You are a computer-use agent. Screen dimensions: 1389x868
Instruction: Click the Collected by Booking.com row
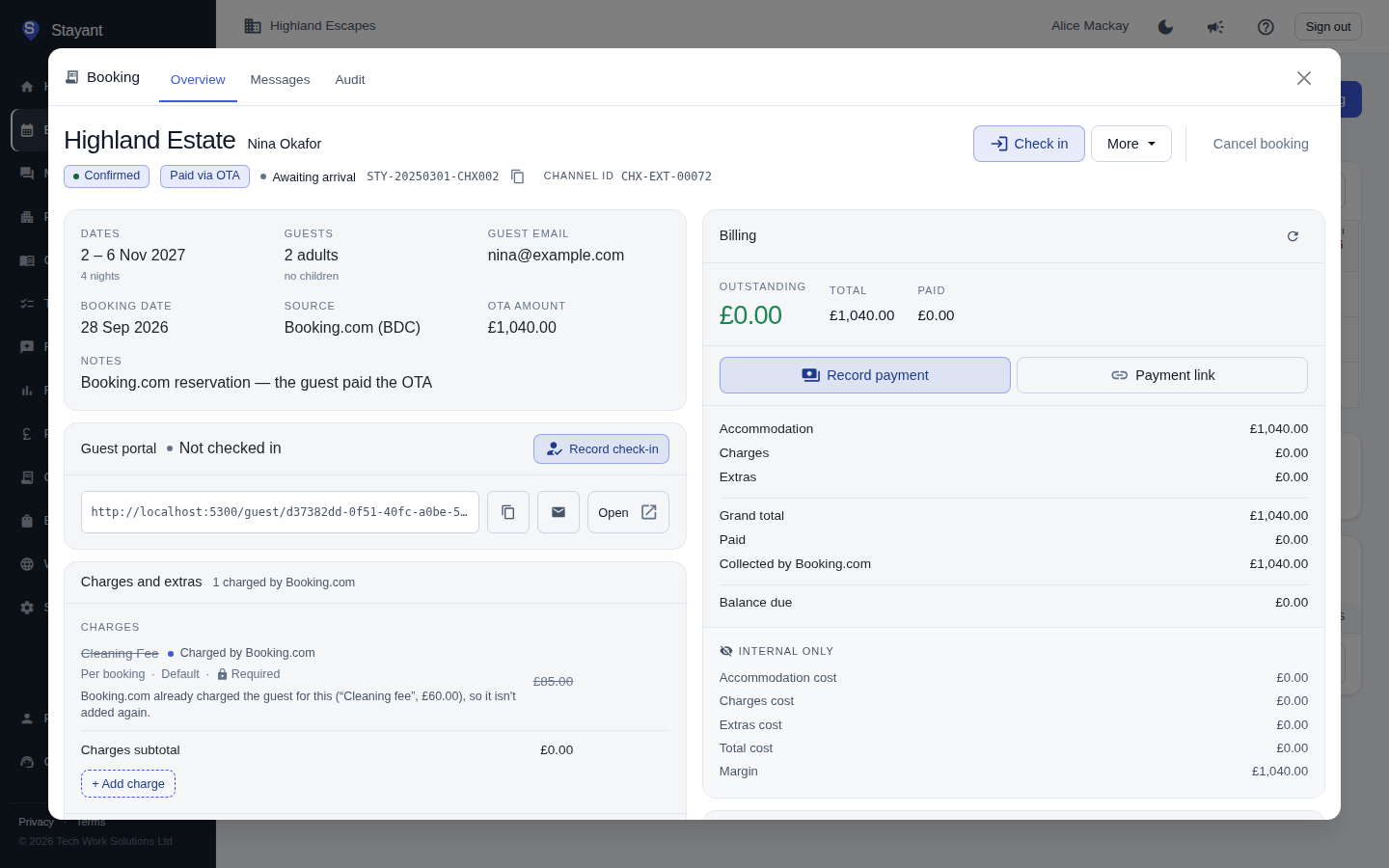(x=1014, y=564)
